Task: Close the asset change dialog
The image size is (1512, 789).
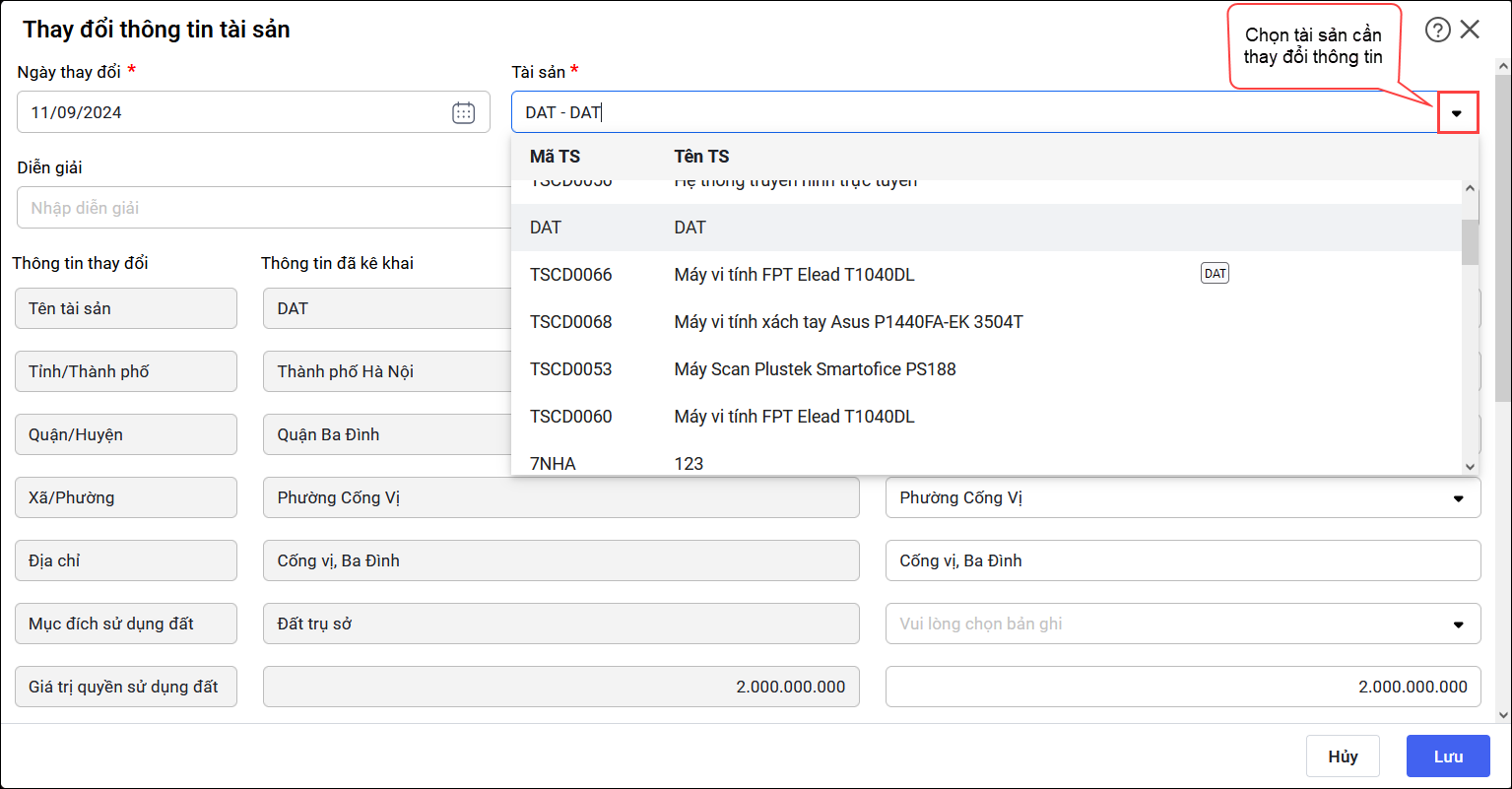Action: click(1470, 30)
